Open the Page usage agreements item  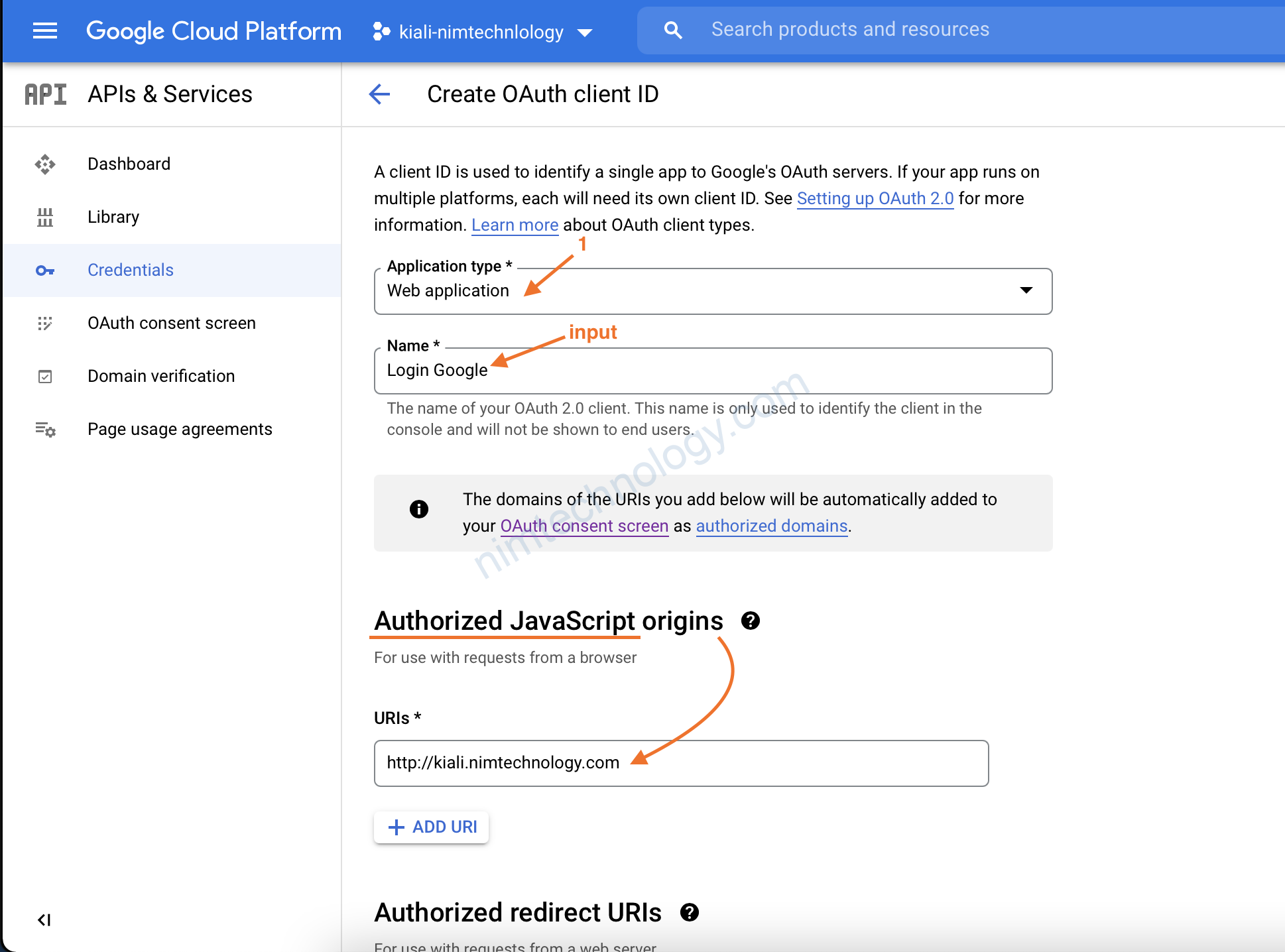coord(172,429)
